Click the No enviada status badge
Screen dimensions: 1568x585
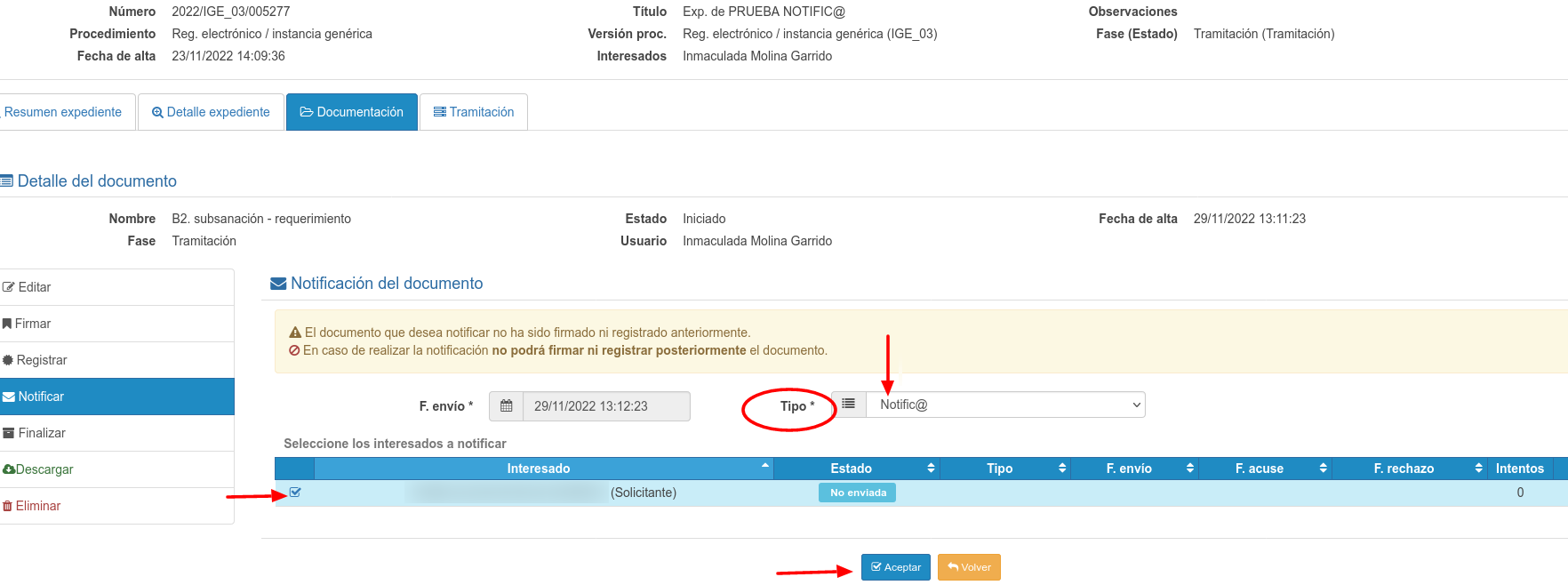[857, 493]
